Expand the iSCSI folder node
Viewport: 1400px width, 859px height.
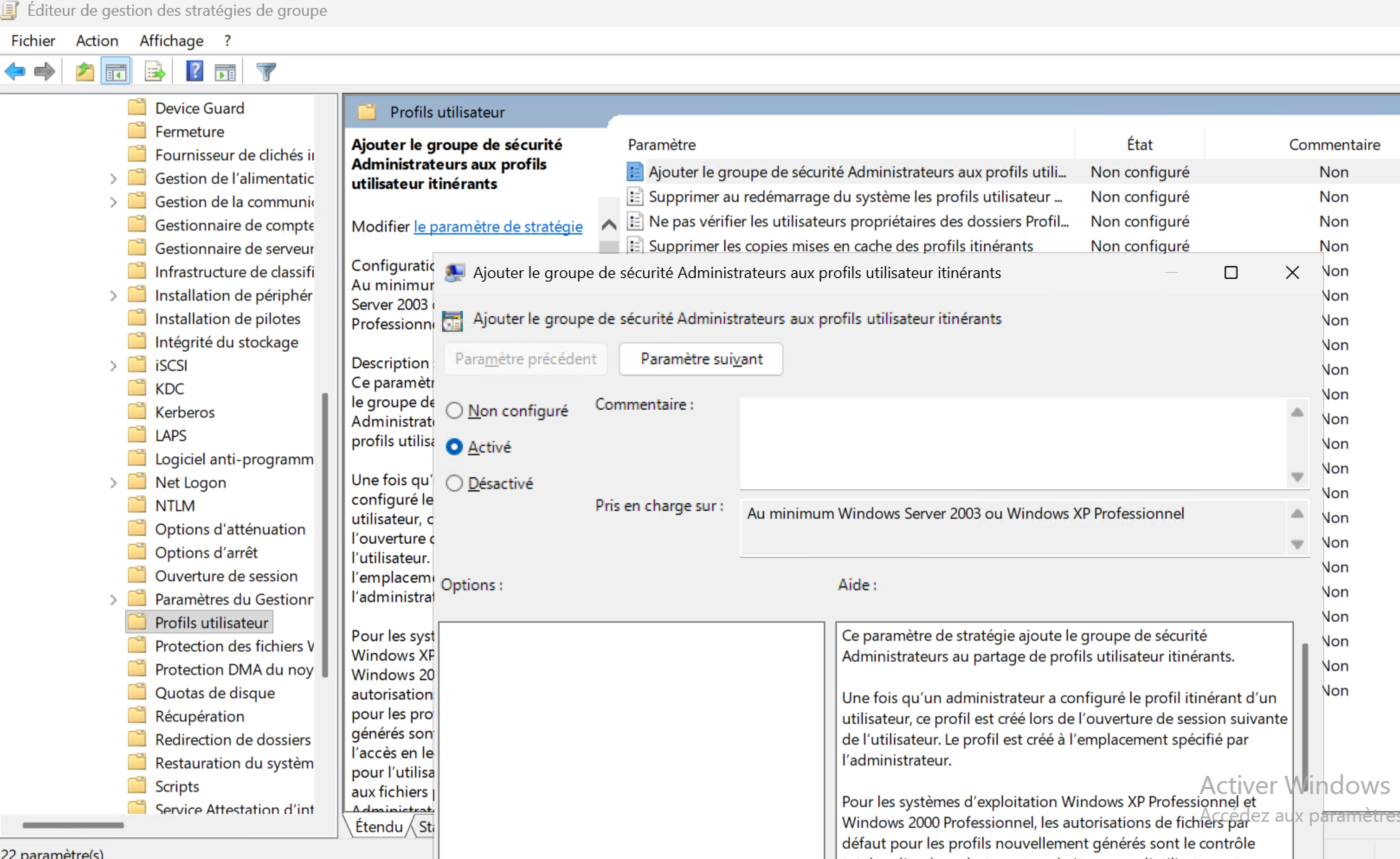coord(113,365)
